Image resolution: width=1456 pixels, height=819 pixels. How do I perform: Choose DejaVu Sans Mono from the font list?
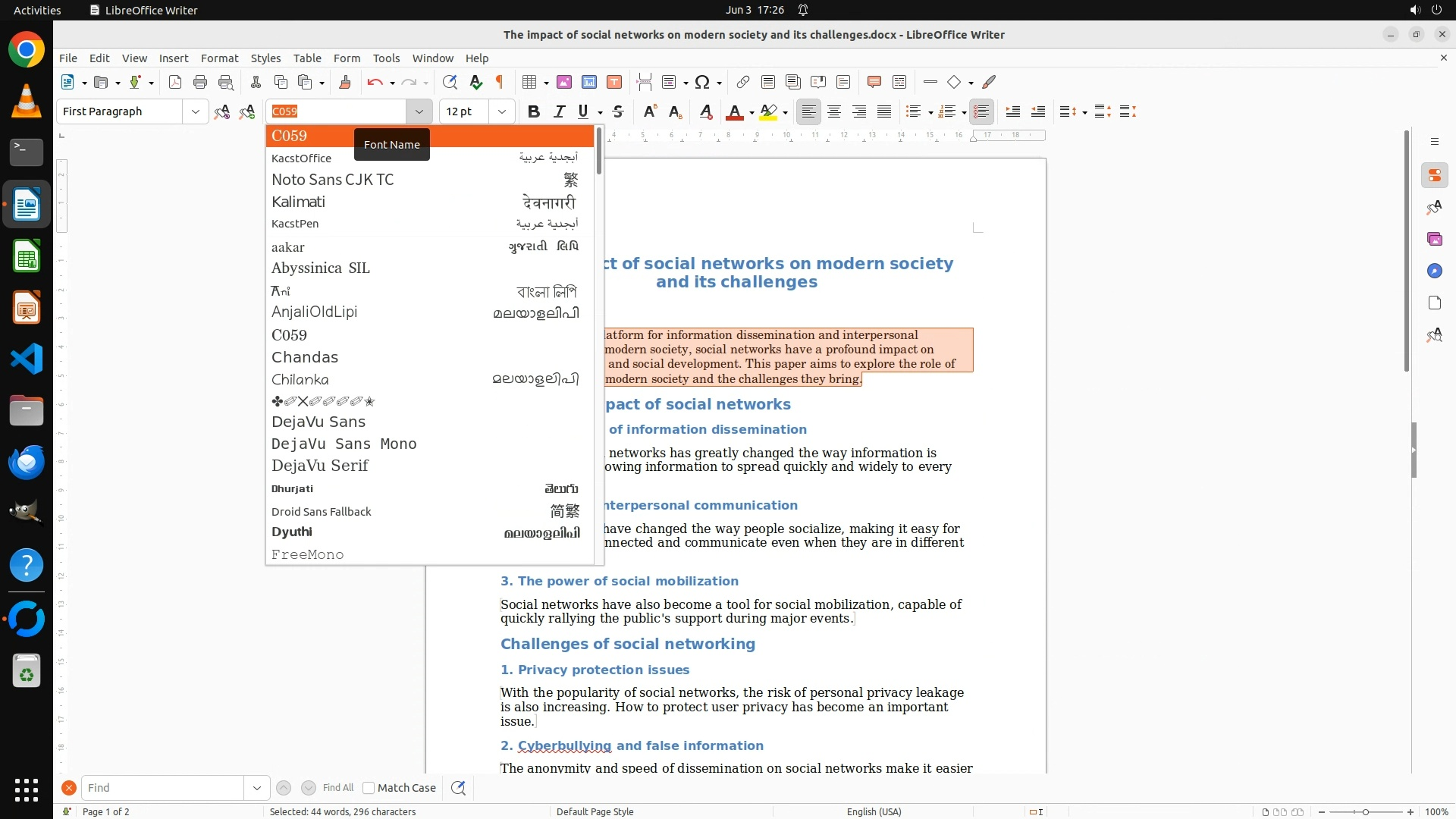pos(344,444)
